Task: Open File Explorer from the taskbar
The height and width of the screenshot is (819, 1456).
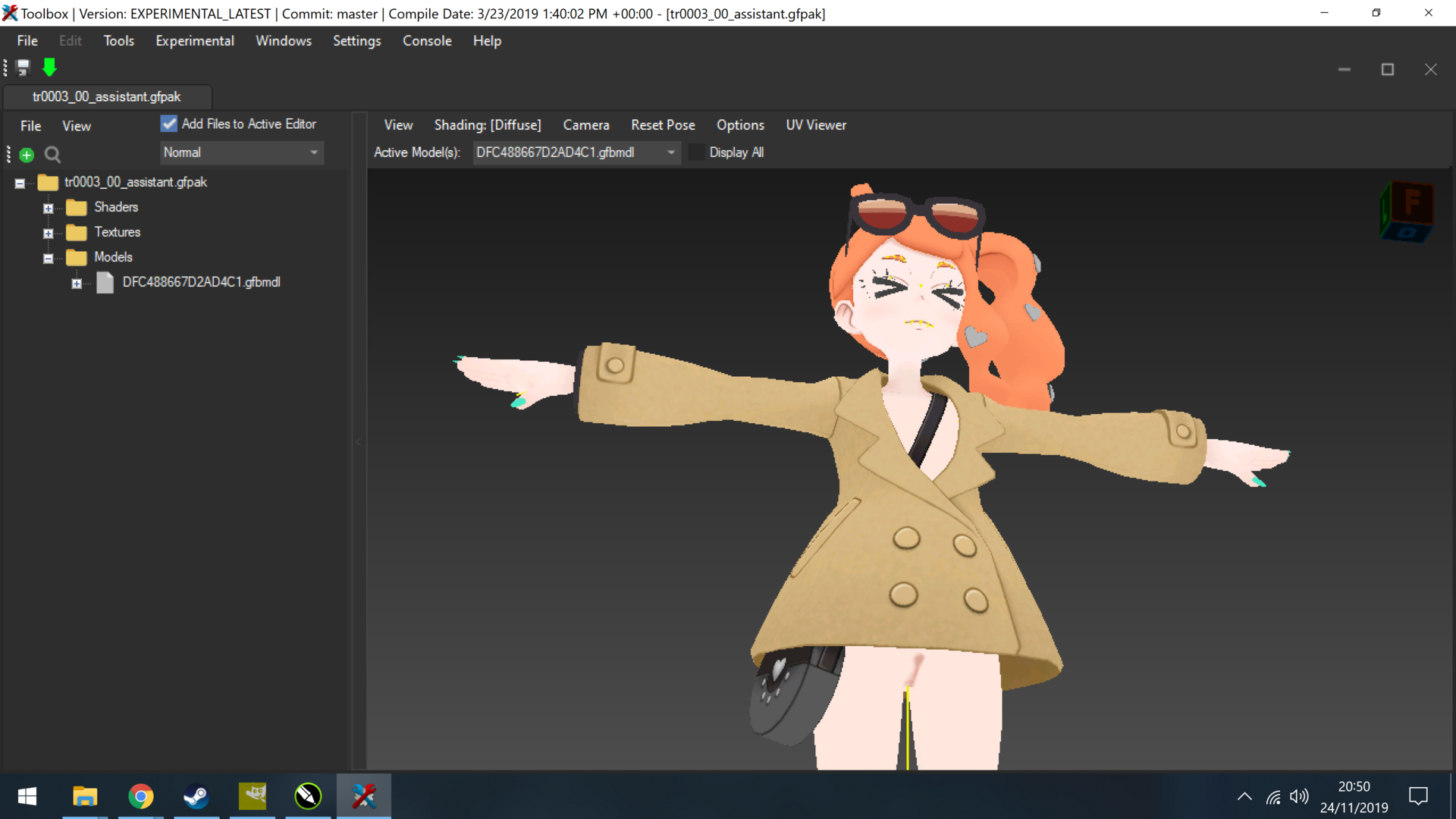Action: (x=85, y=796)
